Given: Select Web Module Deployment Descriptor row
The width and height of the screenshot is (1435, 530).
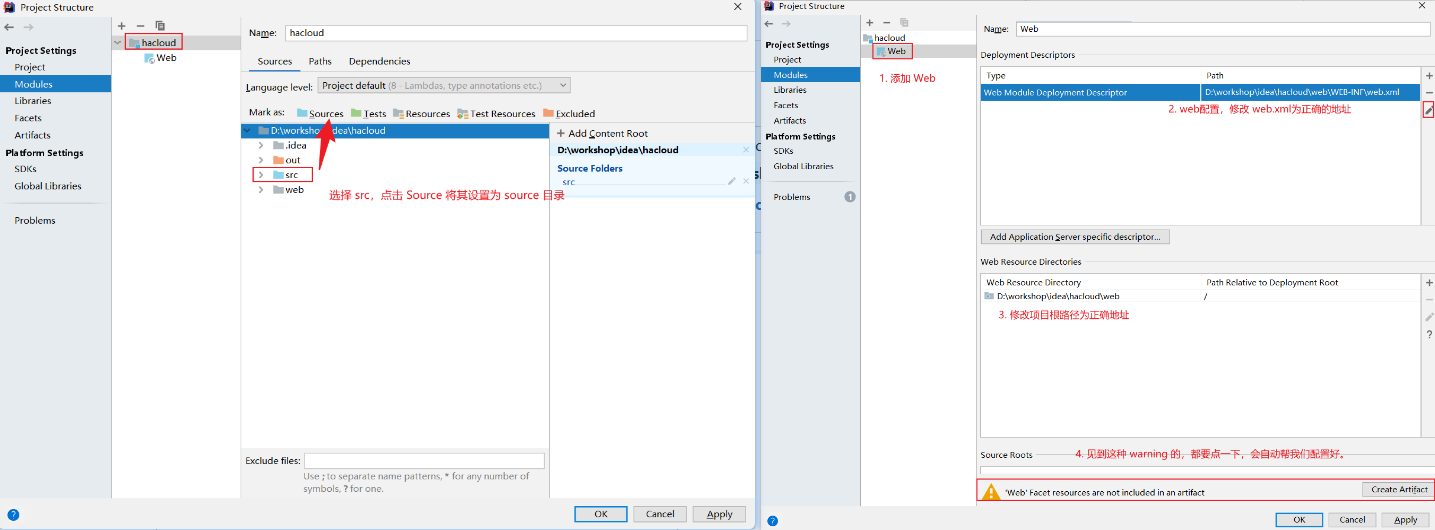Looking at the screenshot, I should [x=1090, y=93].
